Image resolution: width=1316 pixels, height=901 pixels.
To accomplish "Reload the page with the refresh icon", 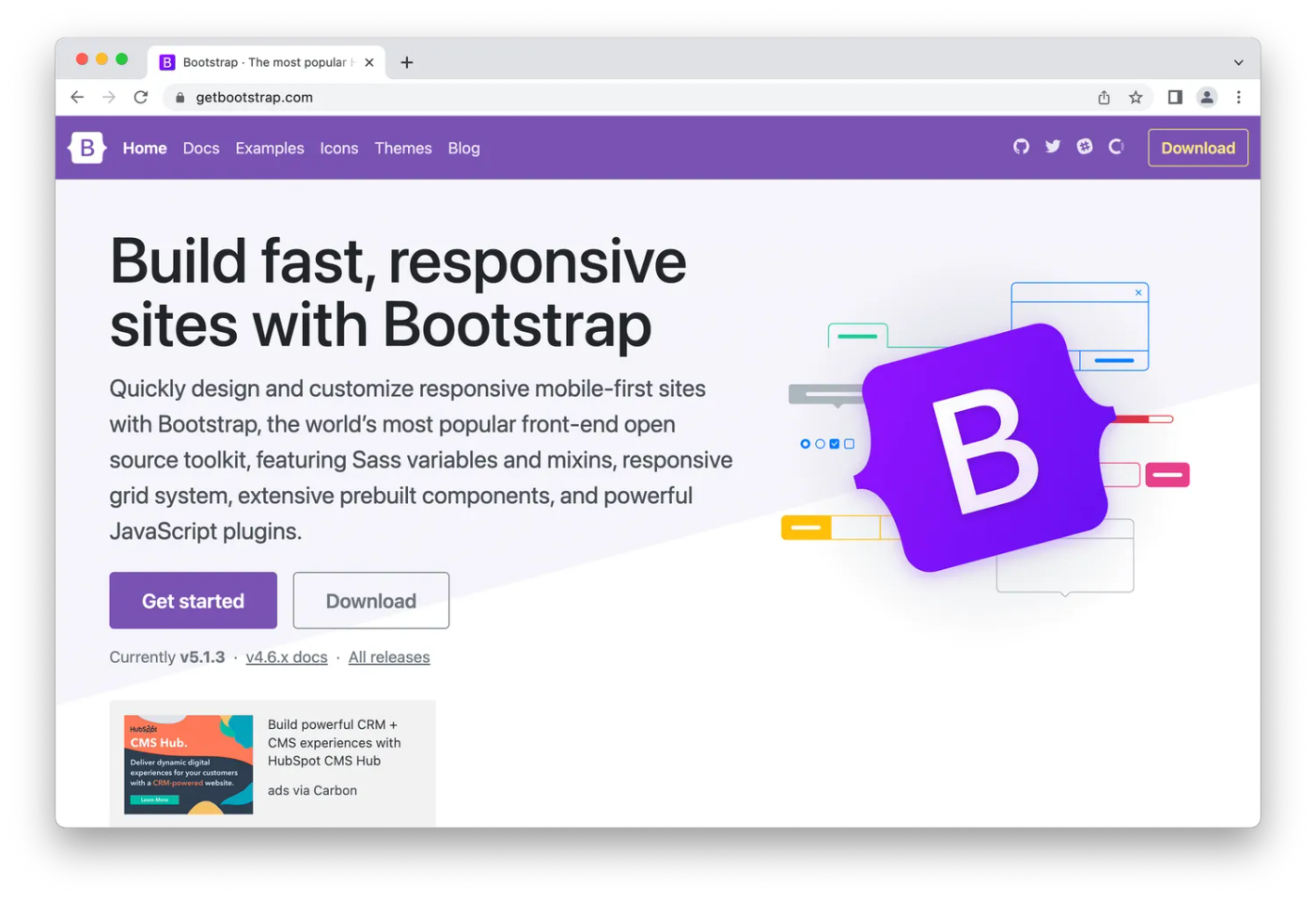I will [x=140, y=97].
